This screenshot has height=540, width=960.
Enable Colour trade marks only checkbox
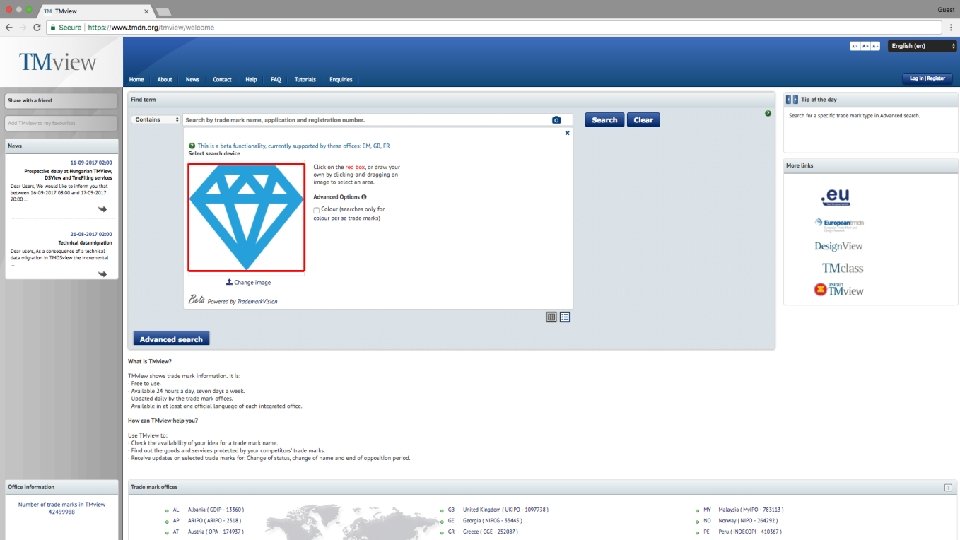(317, 210)
